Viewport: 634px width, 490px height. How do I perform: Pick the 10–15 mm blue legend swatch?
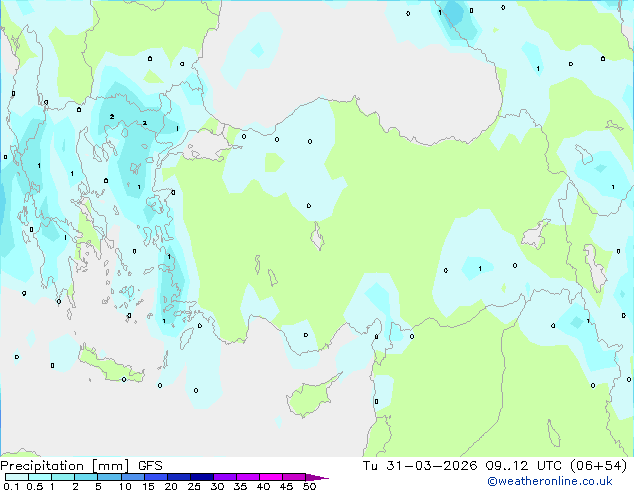[133, 477]
